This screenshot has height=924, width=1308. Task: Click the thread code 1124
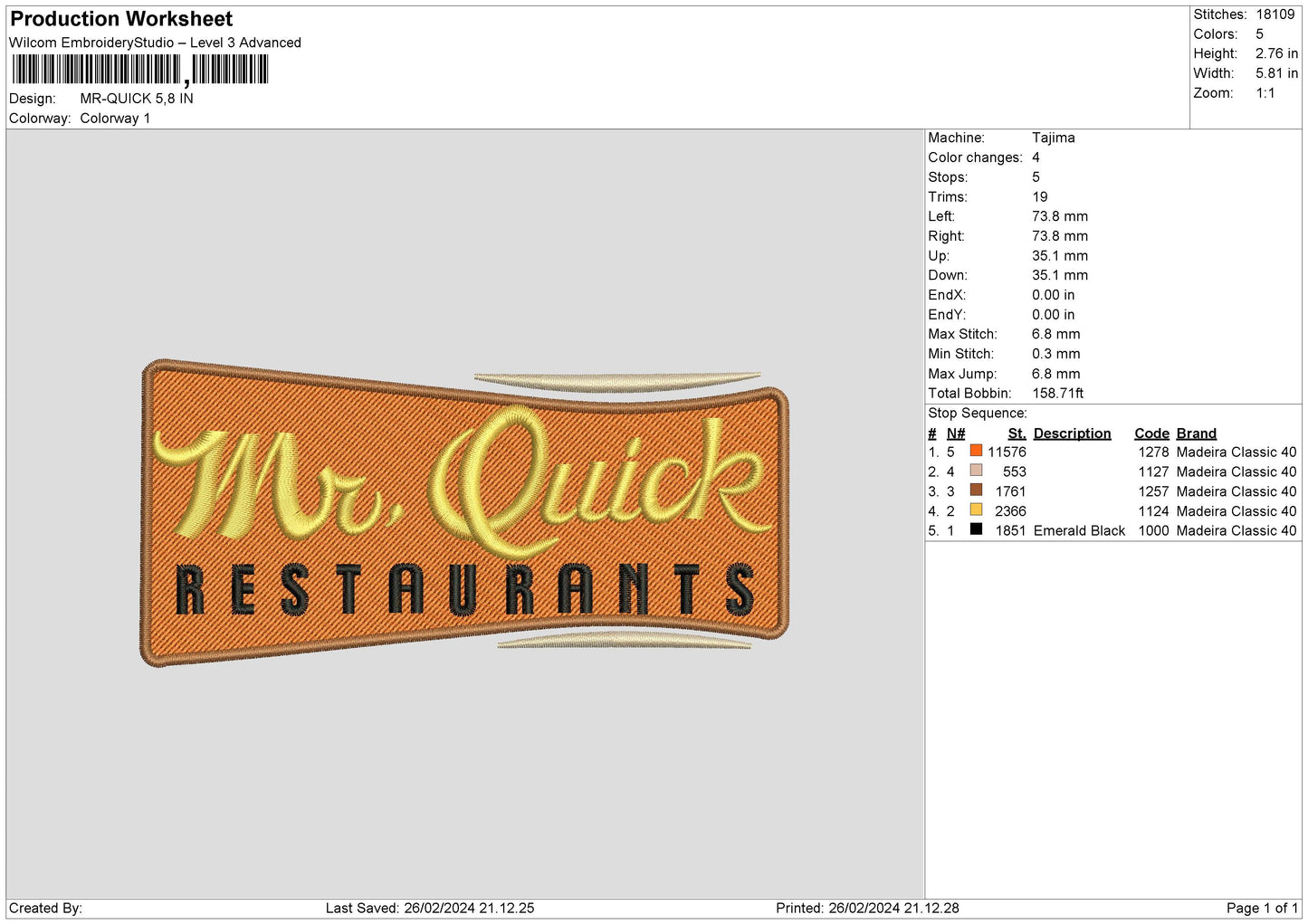(x=1153, y=511)
